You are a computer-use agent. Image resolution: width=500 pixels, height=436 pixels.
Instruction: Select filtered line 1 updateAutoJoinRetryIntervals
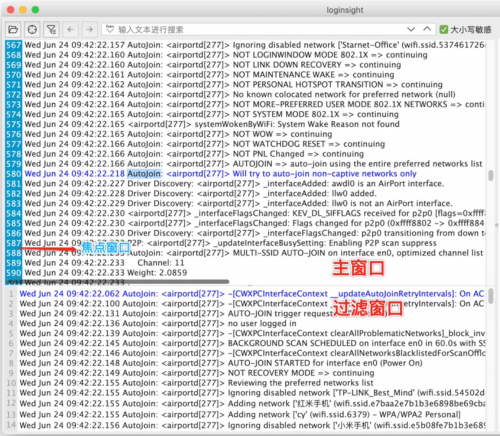pos(252,294)
